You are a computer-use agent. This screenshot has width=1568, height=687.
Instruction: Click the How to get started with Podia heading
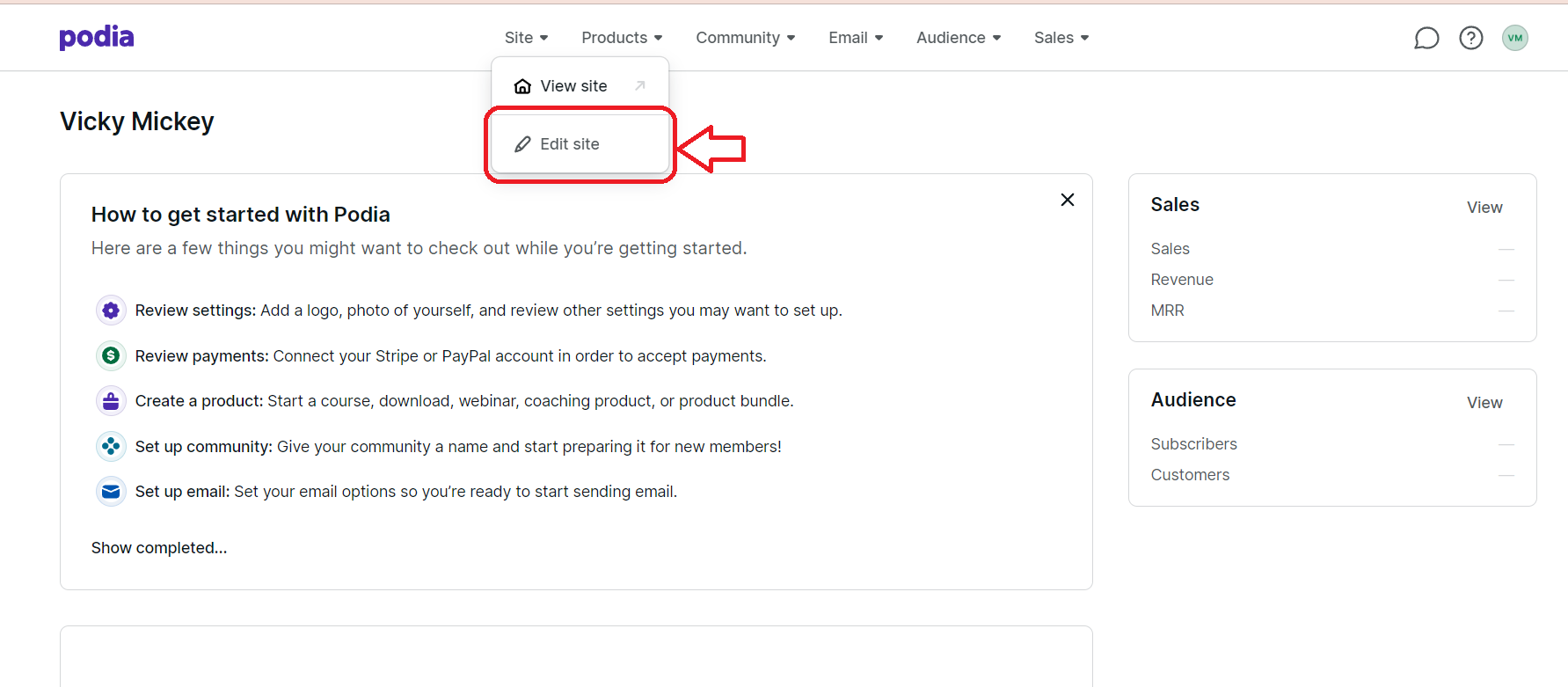pyautogui.click(x=241, y=215)
